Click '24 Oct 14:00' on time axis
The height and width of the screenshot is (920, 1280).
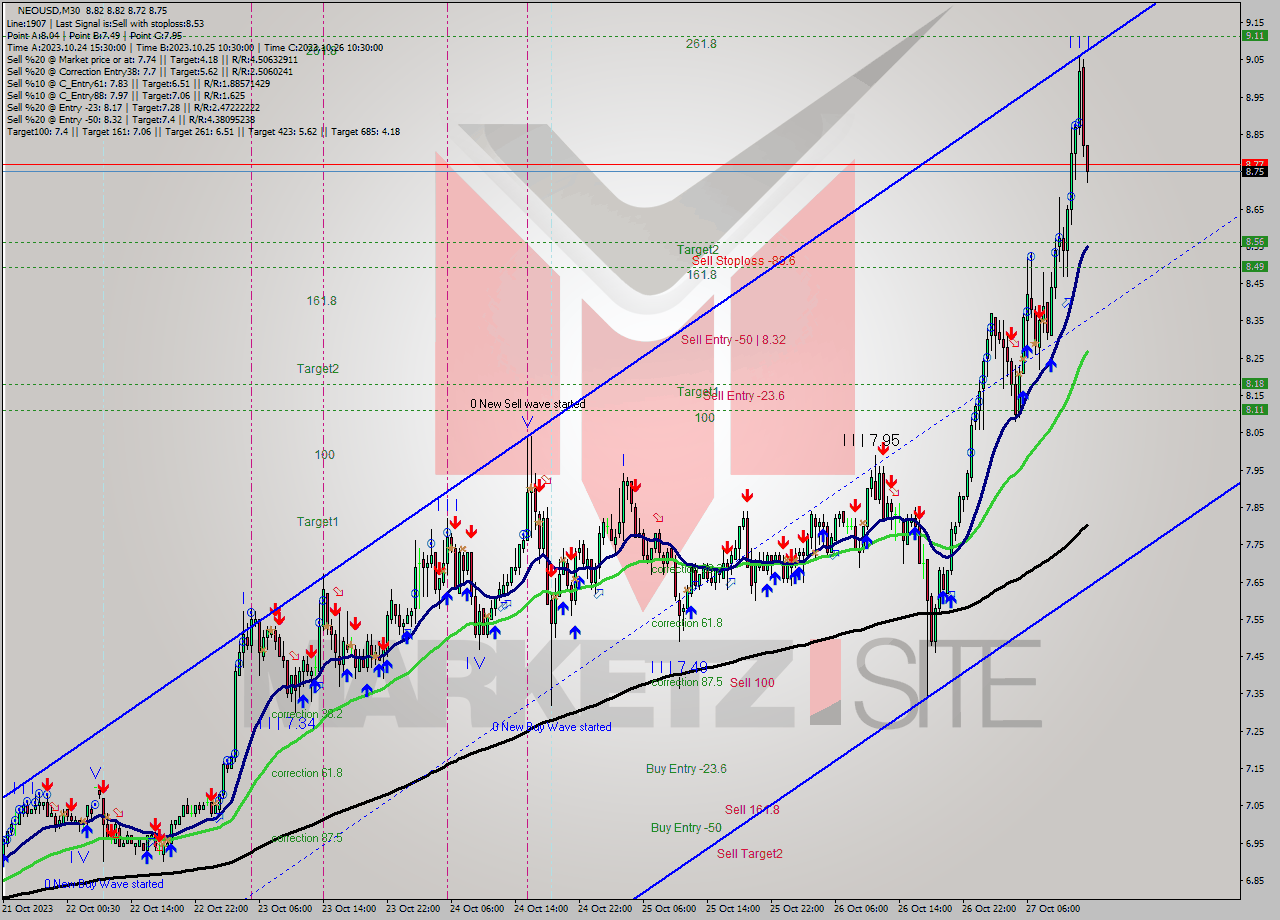click(541, 909)
